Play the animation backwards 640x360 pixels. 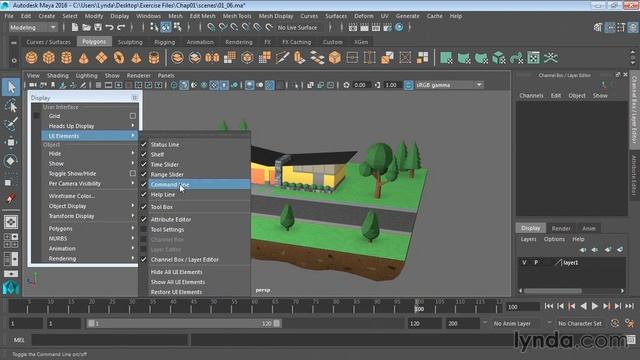click(584, 306)
